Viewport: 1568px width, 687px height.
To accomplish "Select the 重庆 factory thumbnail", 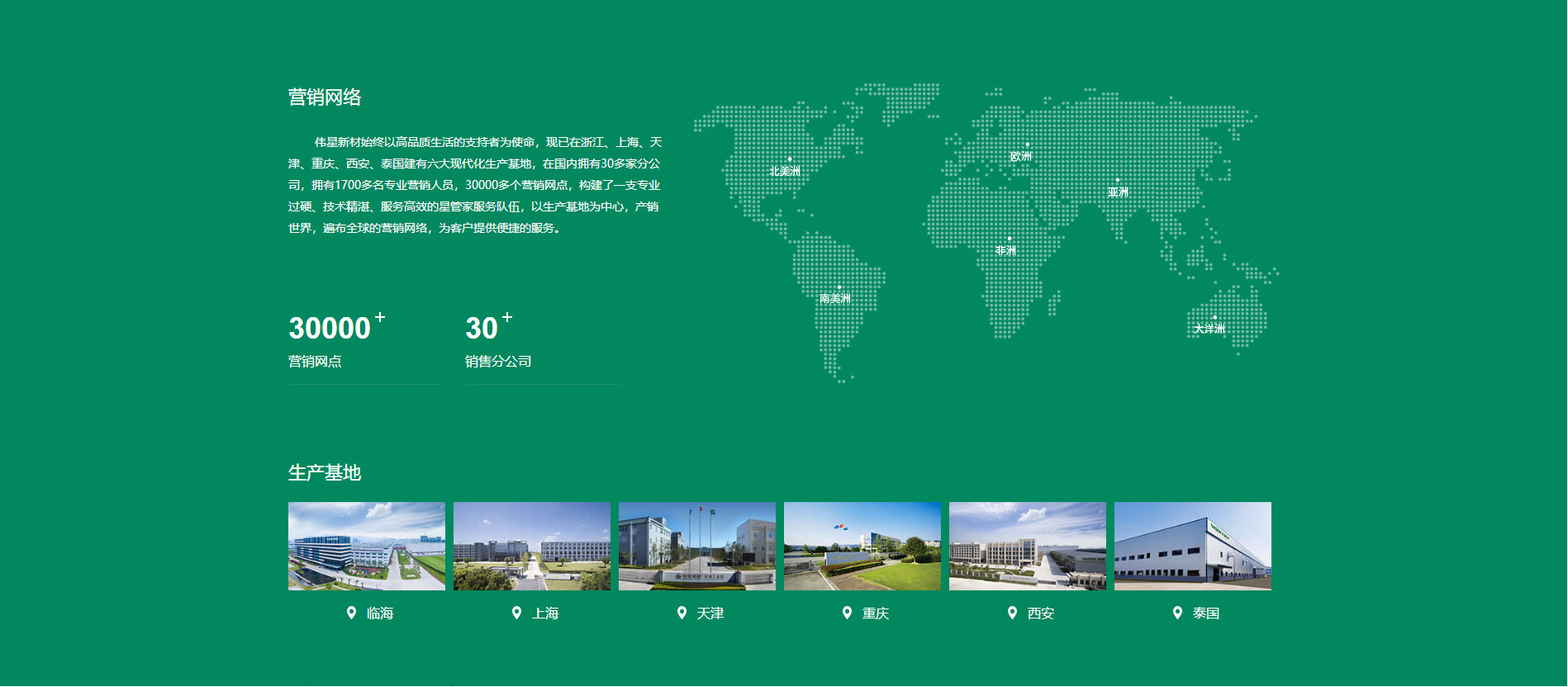I will point(862,546).
